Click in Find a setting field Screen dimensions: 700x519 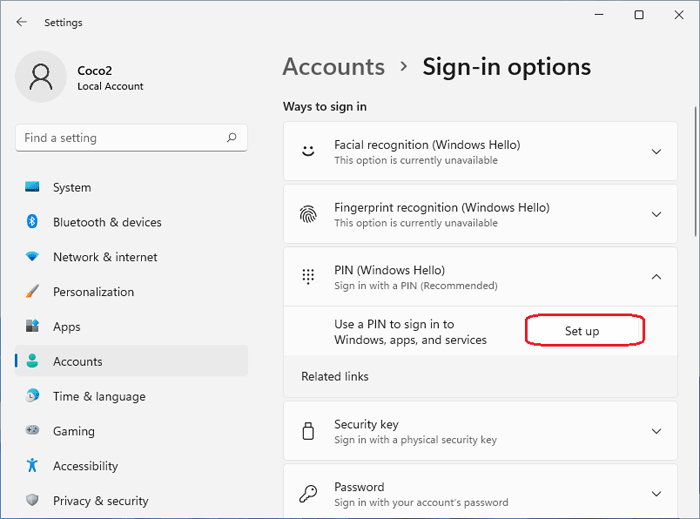131,138
